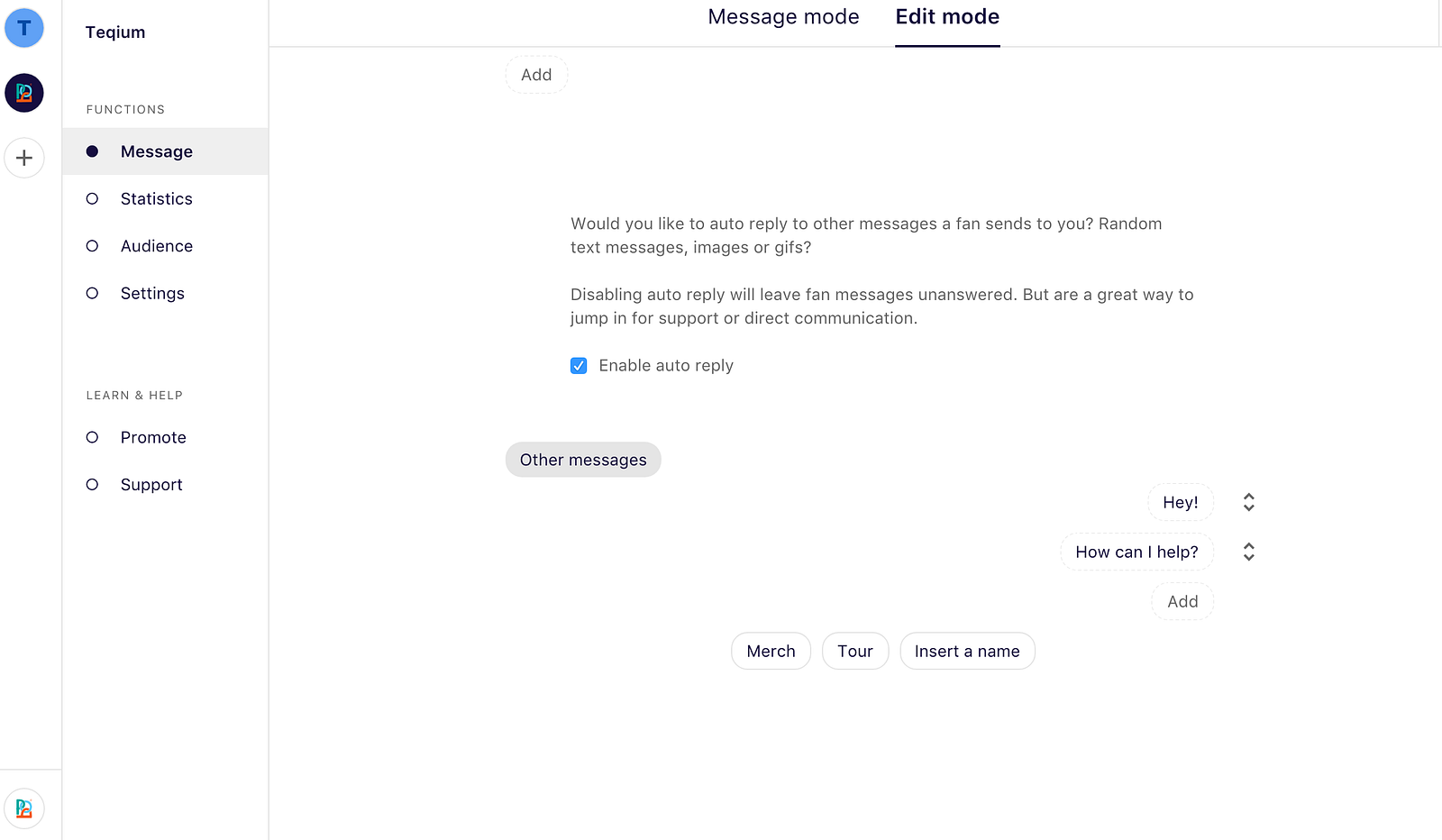Click the Insert a name chip
Image resolution: width=1442 pixels, height=840 pixels.
[x=967, y=652]
